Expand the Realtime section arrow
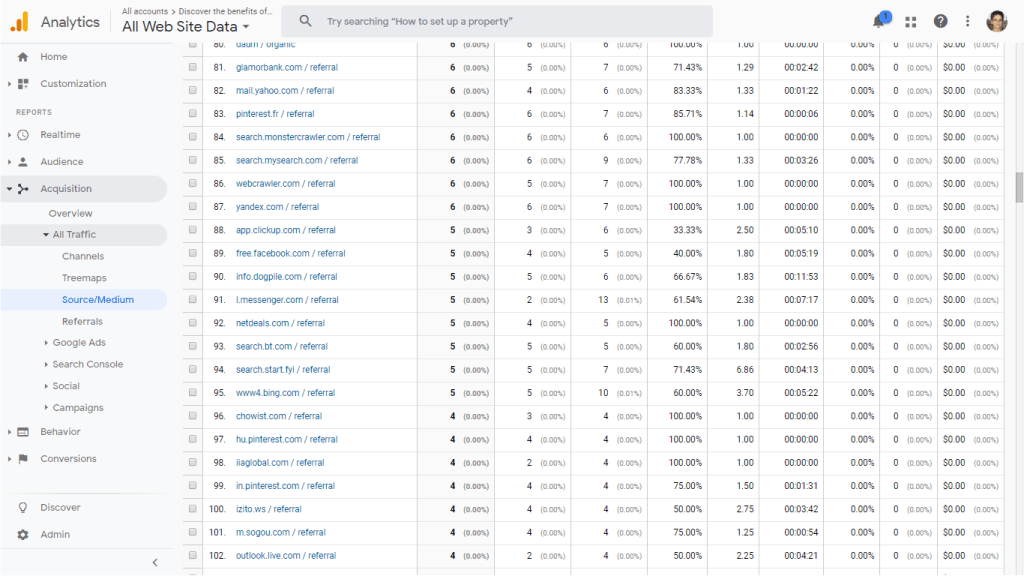This screenshot has height=576, width=1024. [9, 135]
